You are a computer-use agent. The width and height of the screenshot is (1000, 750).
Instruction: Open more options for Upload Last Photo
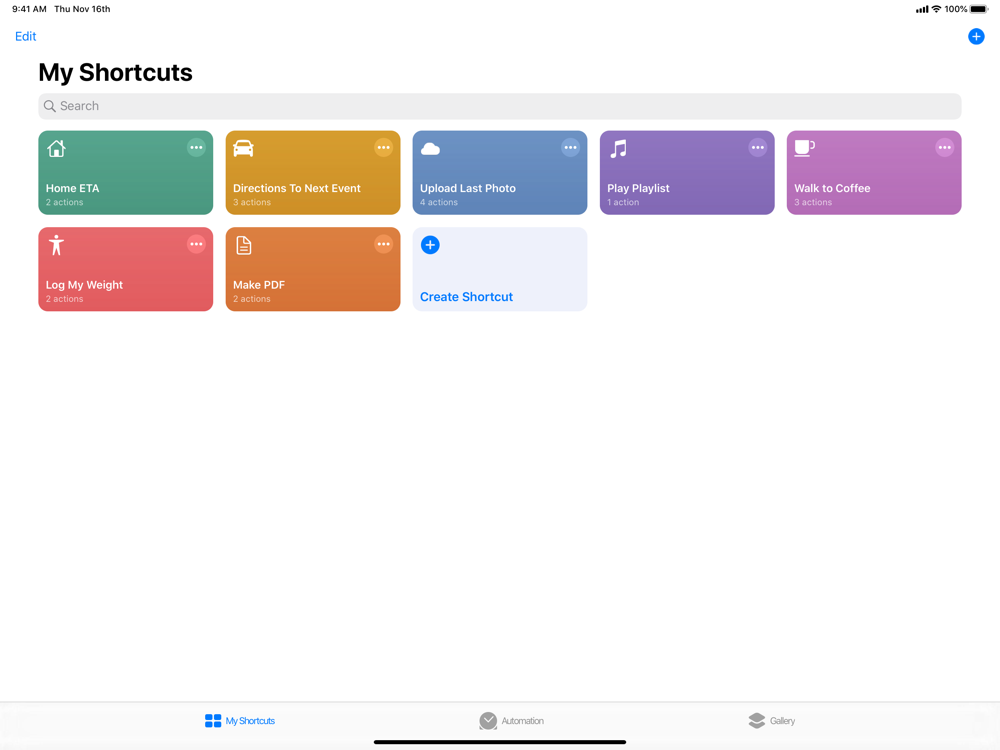coord(570,148)
